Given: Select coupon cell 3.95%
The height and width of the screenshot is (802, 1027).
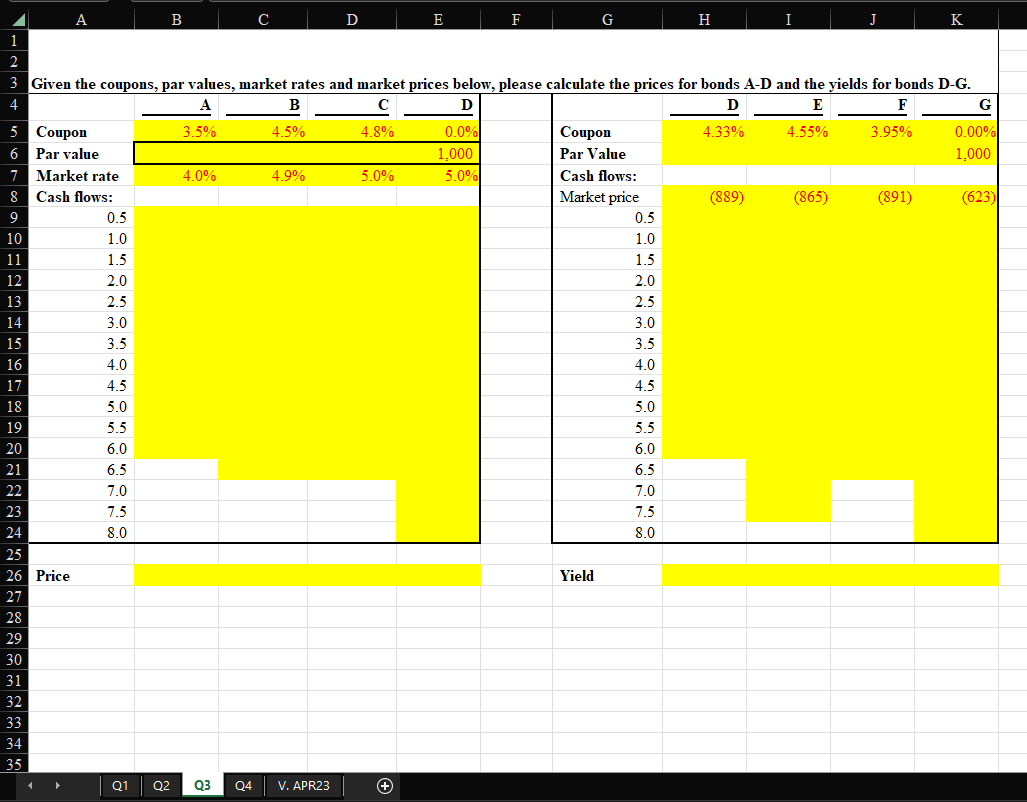Looking at the screenshot, I should [872, 132].
